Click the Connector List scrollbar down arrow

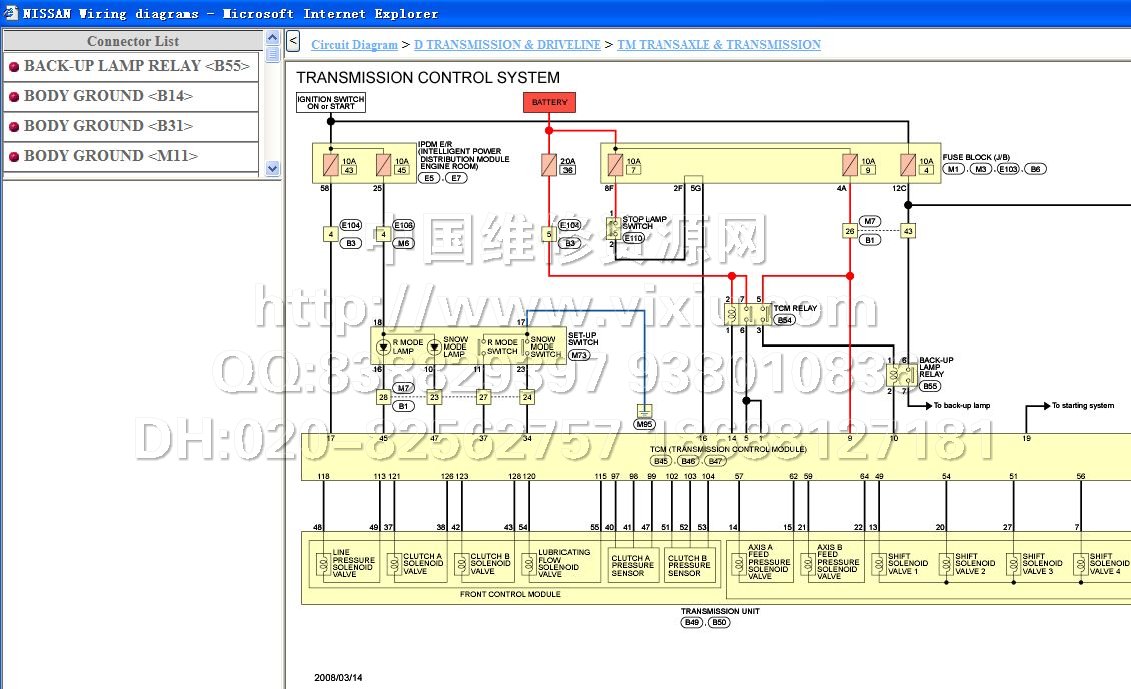[272, 168]
